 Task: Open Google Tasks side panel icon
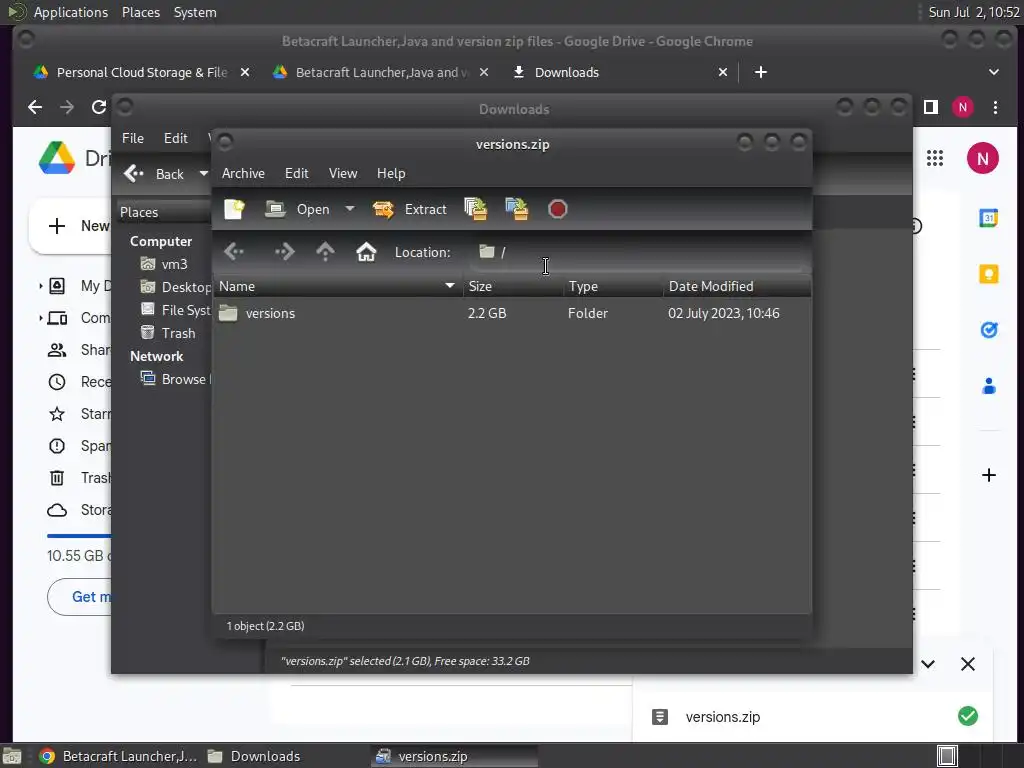[x=989, y=330]
